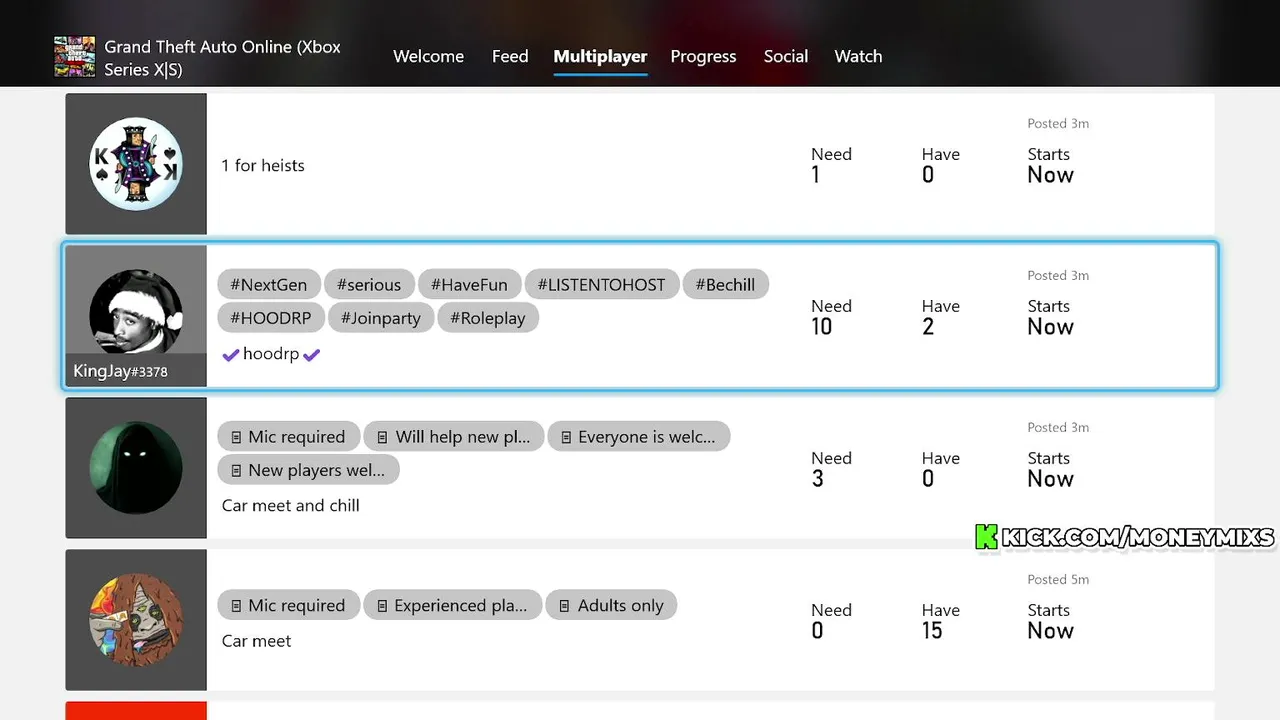Click the tag icon inside 'Will help new pl...' chip

pos(382,437)
